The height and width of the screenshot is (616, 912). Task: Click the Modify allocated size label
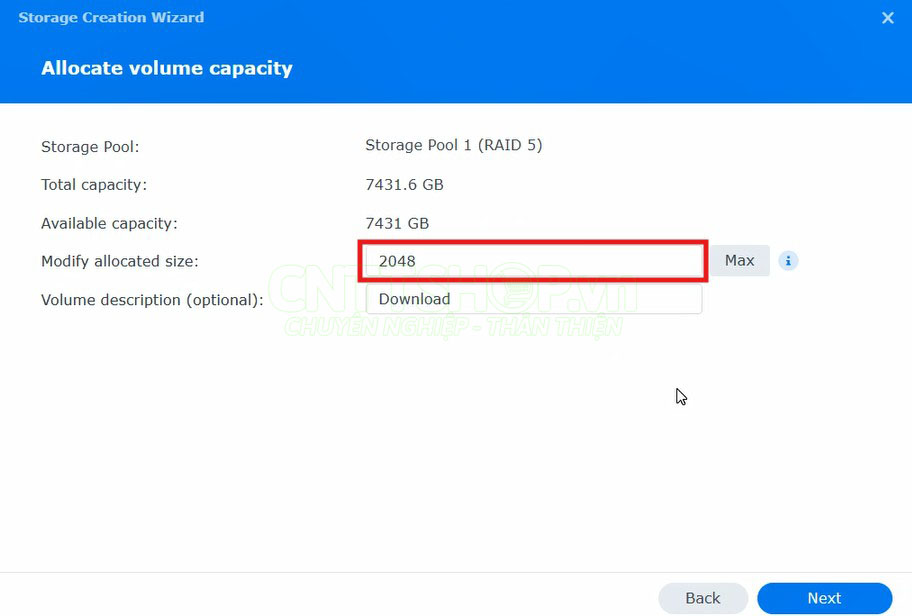[120, 261]
